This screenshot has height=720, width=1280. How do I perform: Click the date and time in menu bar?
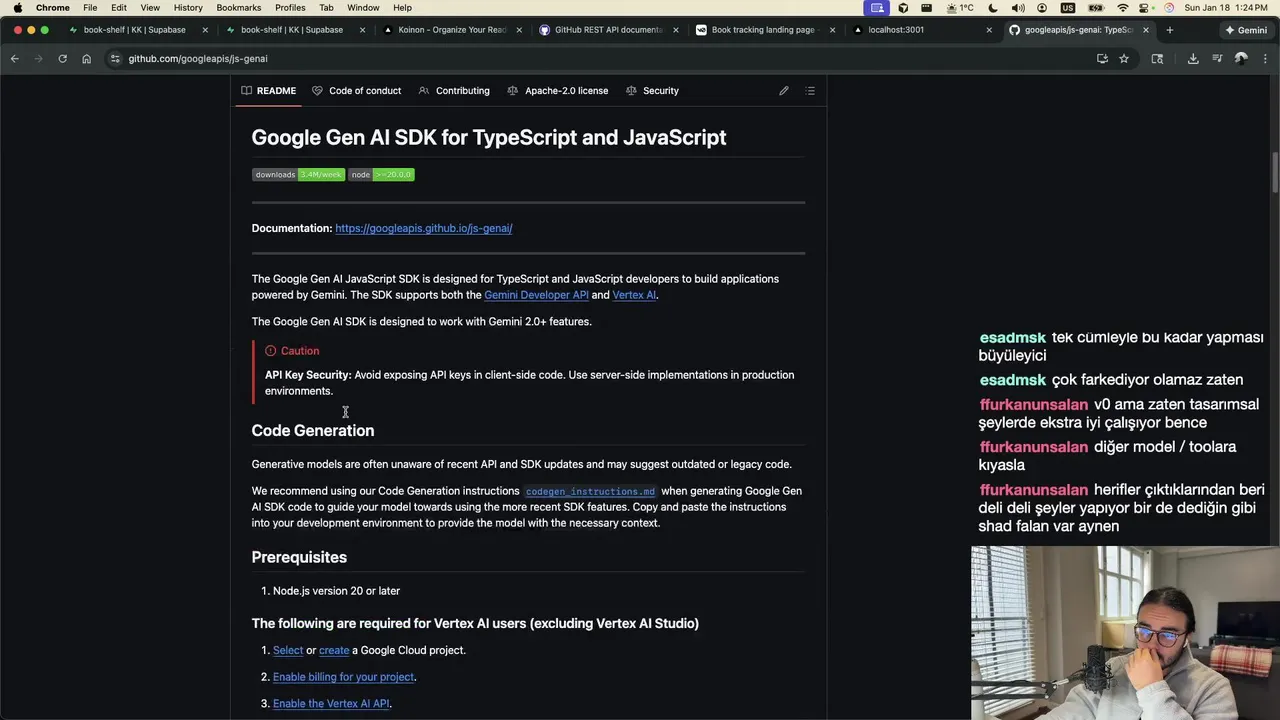click(x=1225, y=7)
